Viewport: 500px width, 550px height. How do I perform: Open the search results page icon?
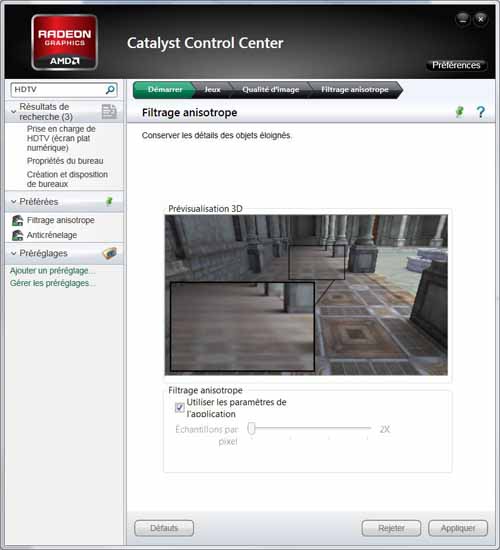click(109, 112)
